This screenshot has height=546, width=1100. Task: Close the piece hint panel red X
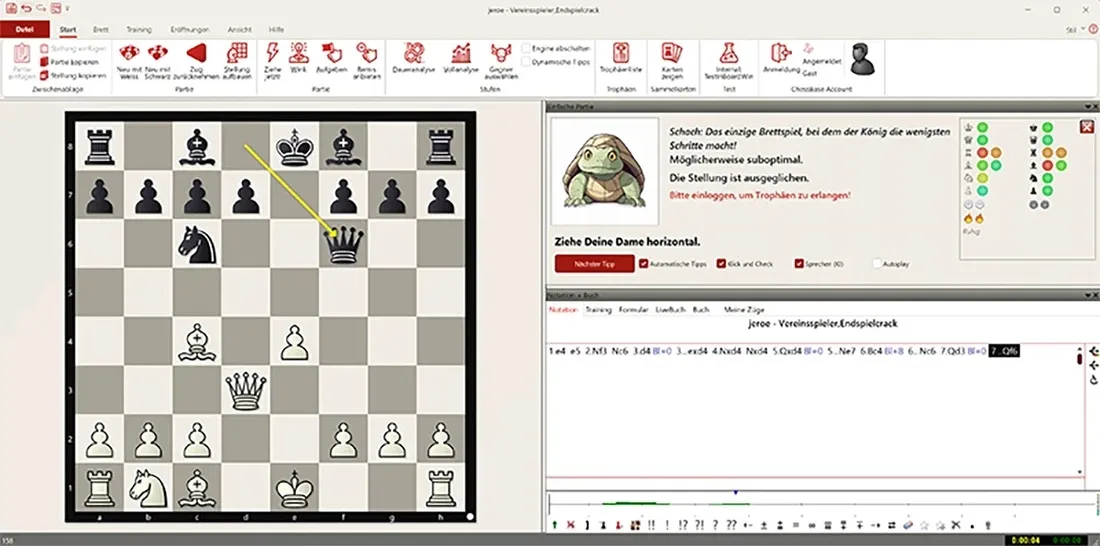(1087, 126)
